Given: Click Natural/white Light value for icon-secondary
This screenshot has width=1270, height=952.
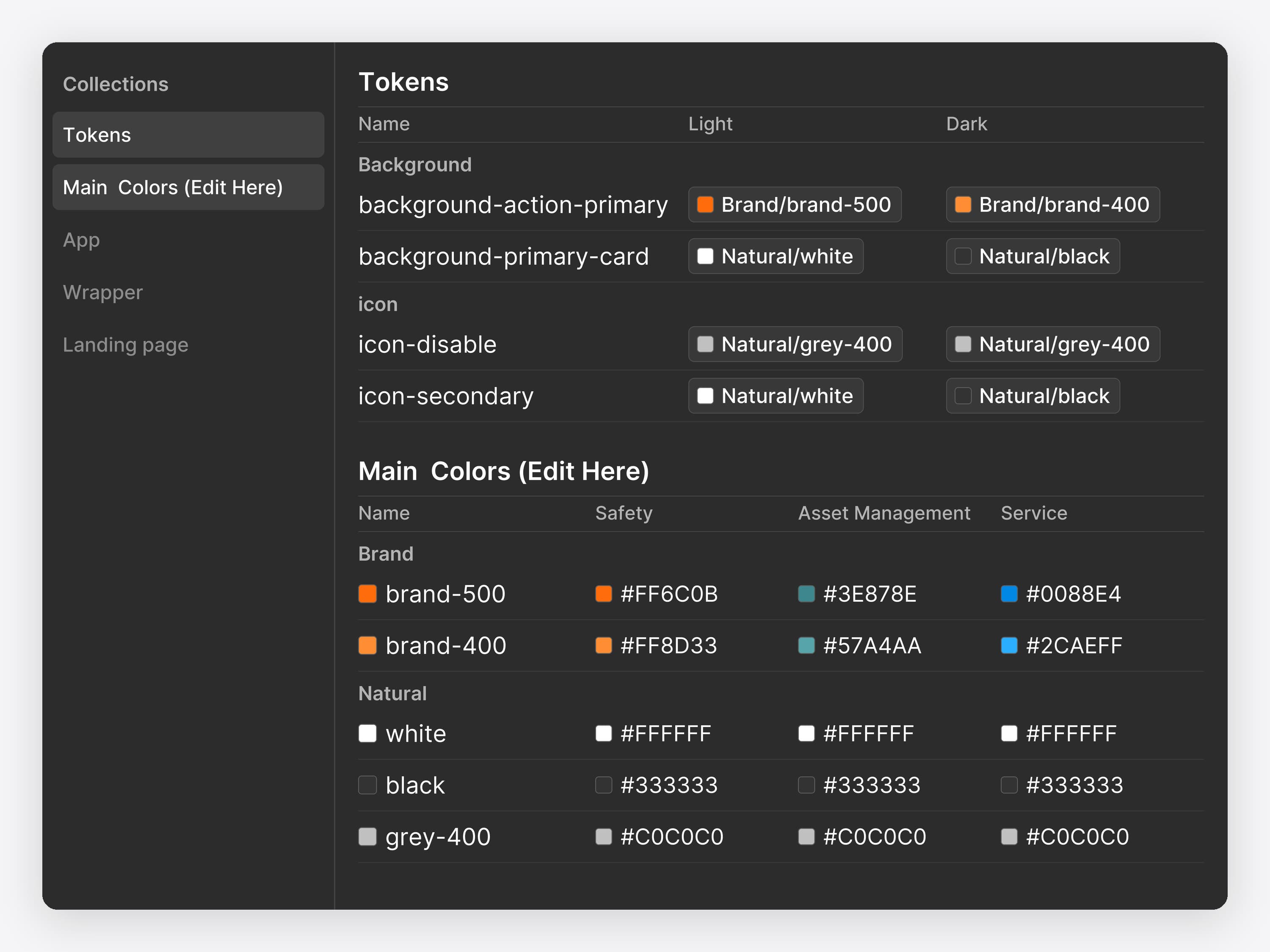Looking at the screenshot, I should click(776, 396).
